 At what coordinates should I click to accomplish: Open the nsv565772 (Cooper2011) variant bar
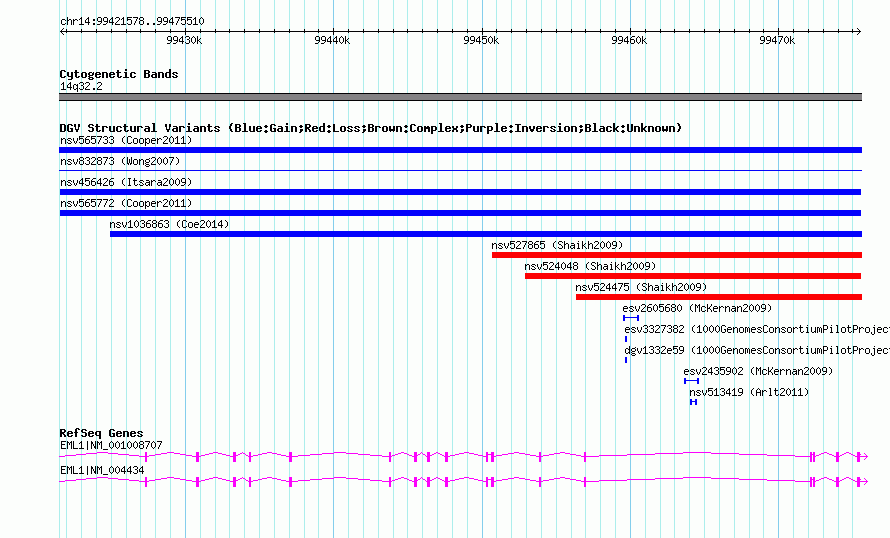[x=460, y=213]
